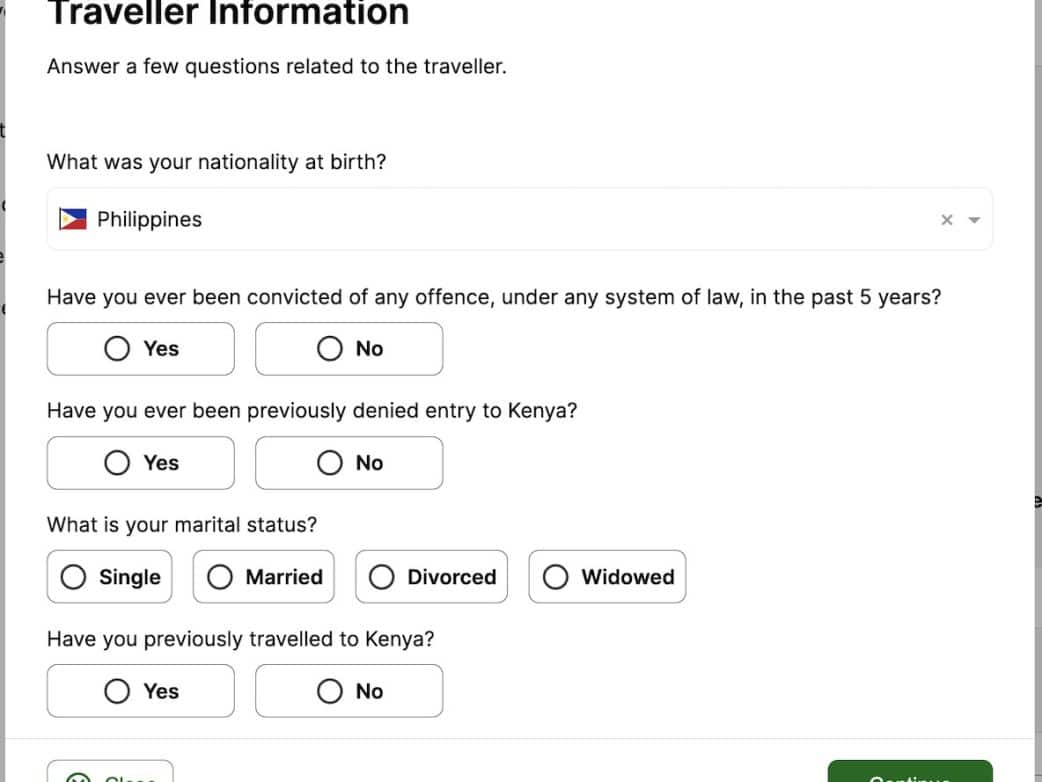Select Yes for previously travelled to Kenya
This screenshot has width=1042, height=782.
141,691
